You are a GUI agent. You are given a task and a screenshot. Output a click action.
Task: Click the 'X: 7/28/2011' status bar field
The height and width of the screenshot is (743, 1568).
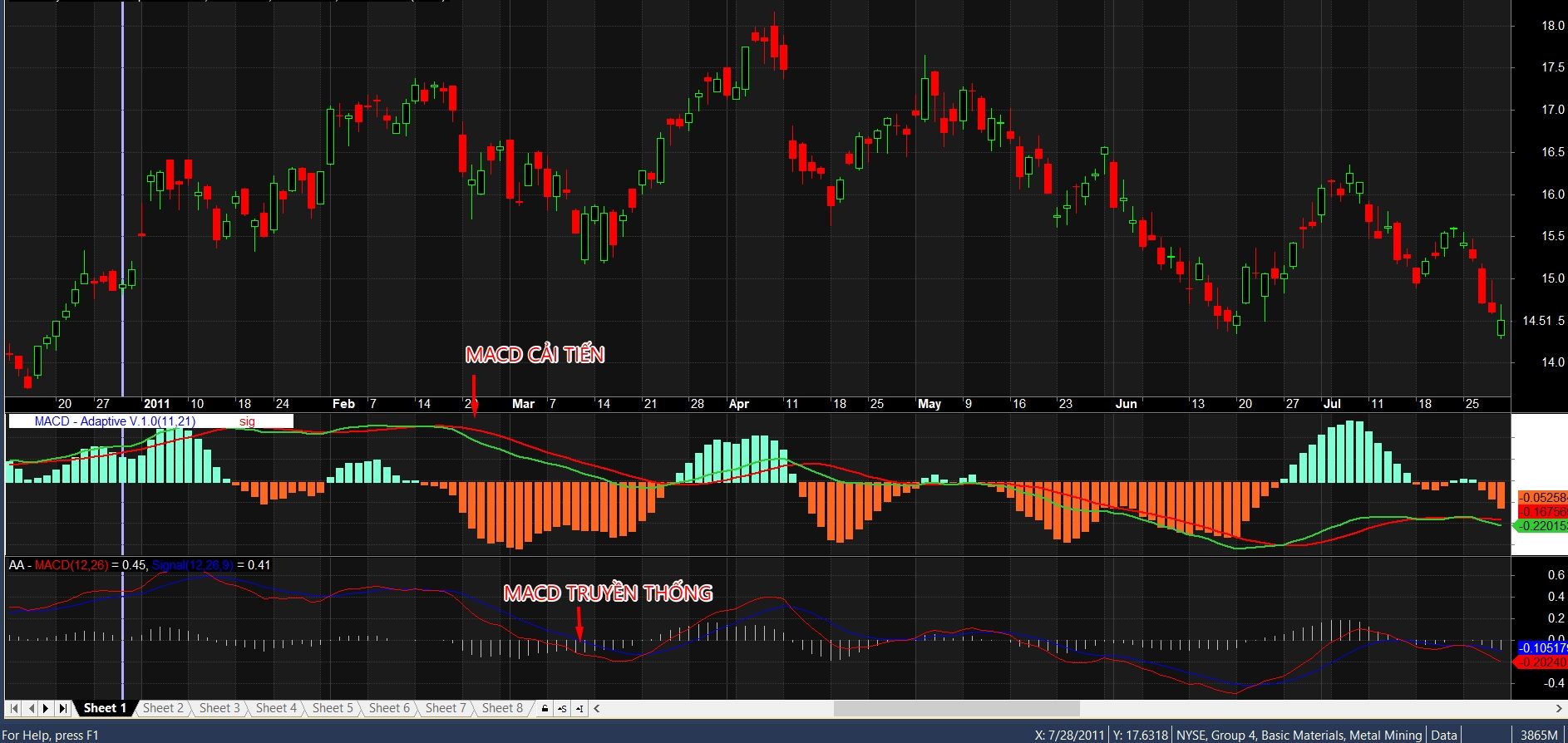[1069, 736]
